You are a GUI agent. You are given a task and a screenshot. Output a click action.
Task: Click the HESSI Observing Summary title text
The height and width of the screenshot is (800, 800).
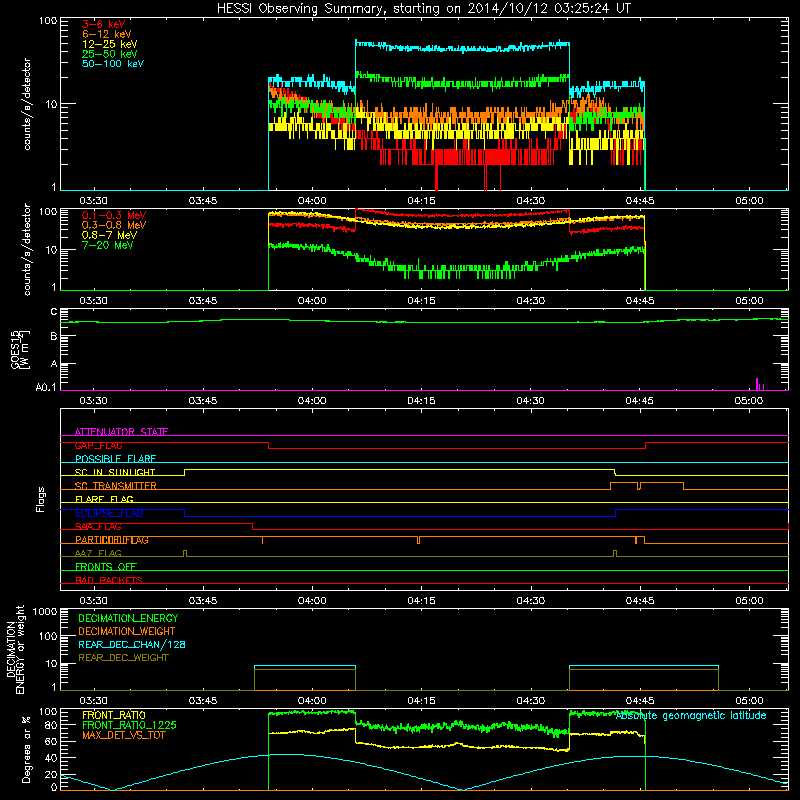coord(423,9)
